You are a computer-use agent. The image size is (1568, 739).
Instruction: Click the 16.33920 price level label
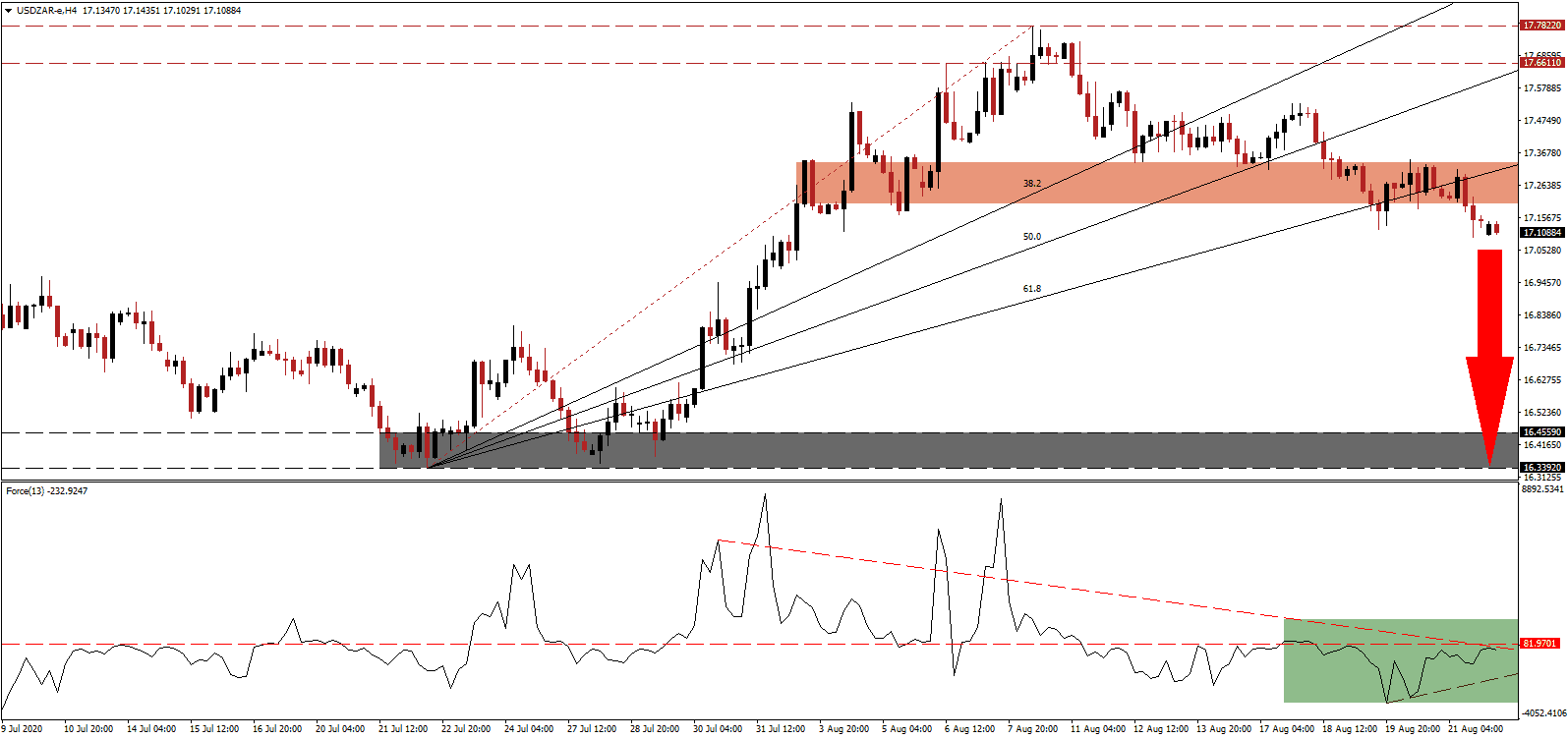click(x=1541, y=468)
